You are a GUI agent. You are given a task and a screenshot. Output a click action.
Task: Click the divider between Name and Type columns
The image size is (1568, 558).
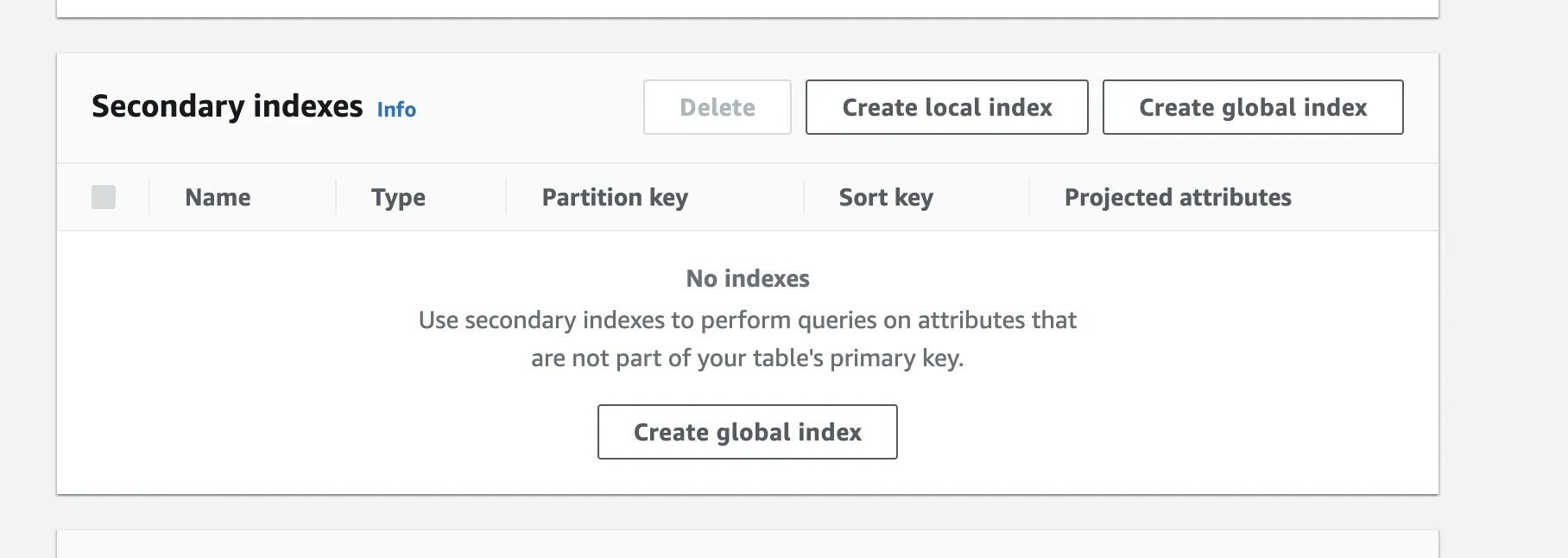point(336,197)
